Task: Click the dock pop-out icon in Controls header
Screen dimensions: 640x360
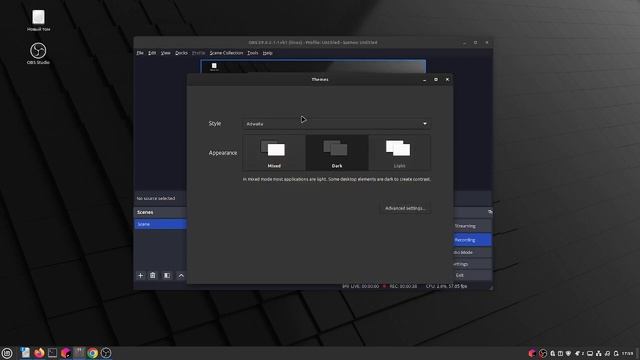Action: pos(490,212)
